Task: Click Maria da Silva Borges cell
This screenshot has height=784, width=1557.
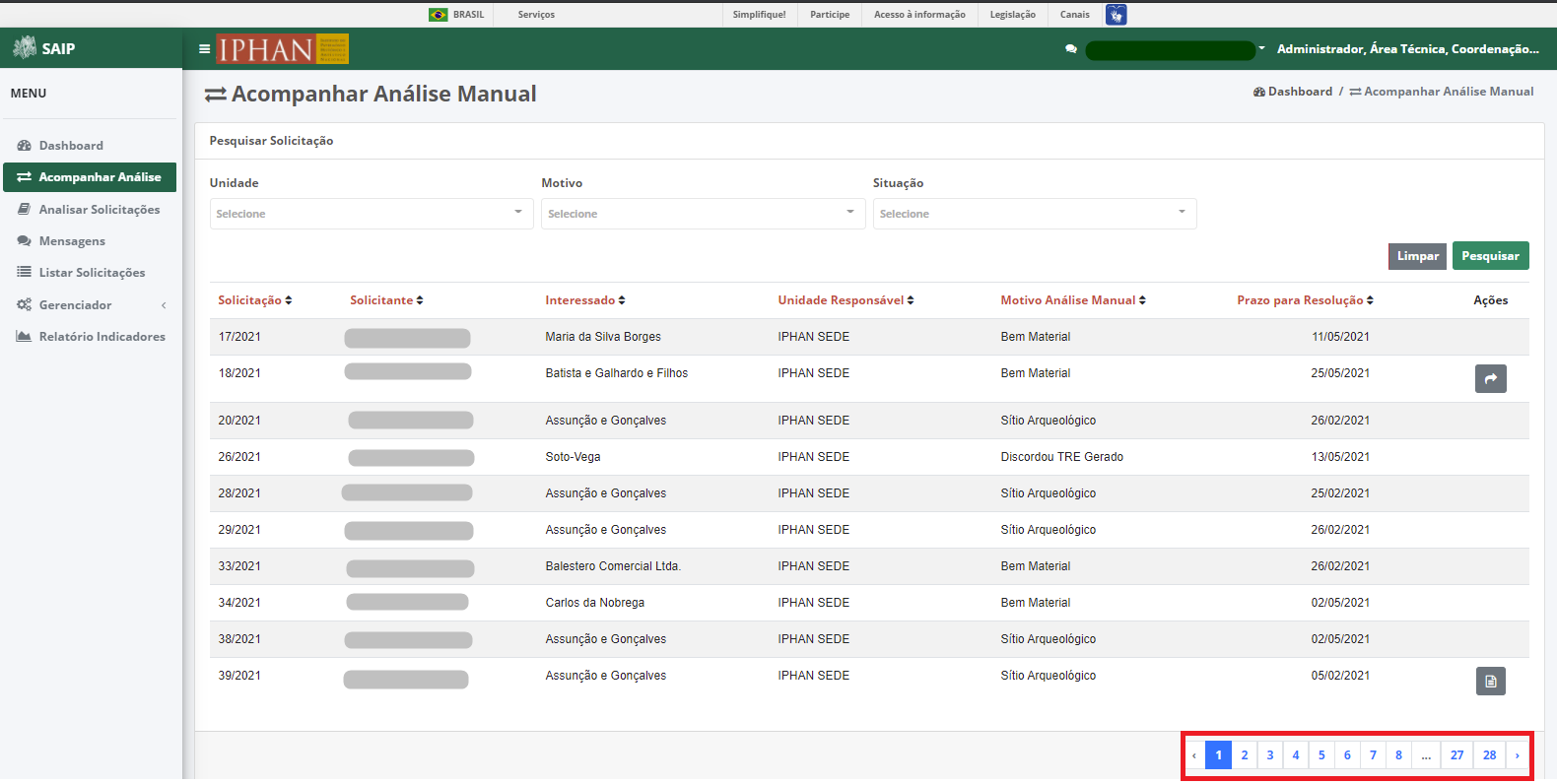Action: 603,337
